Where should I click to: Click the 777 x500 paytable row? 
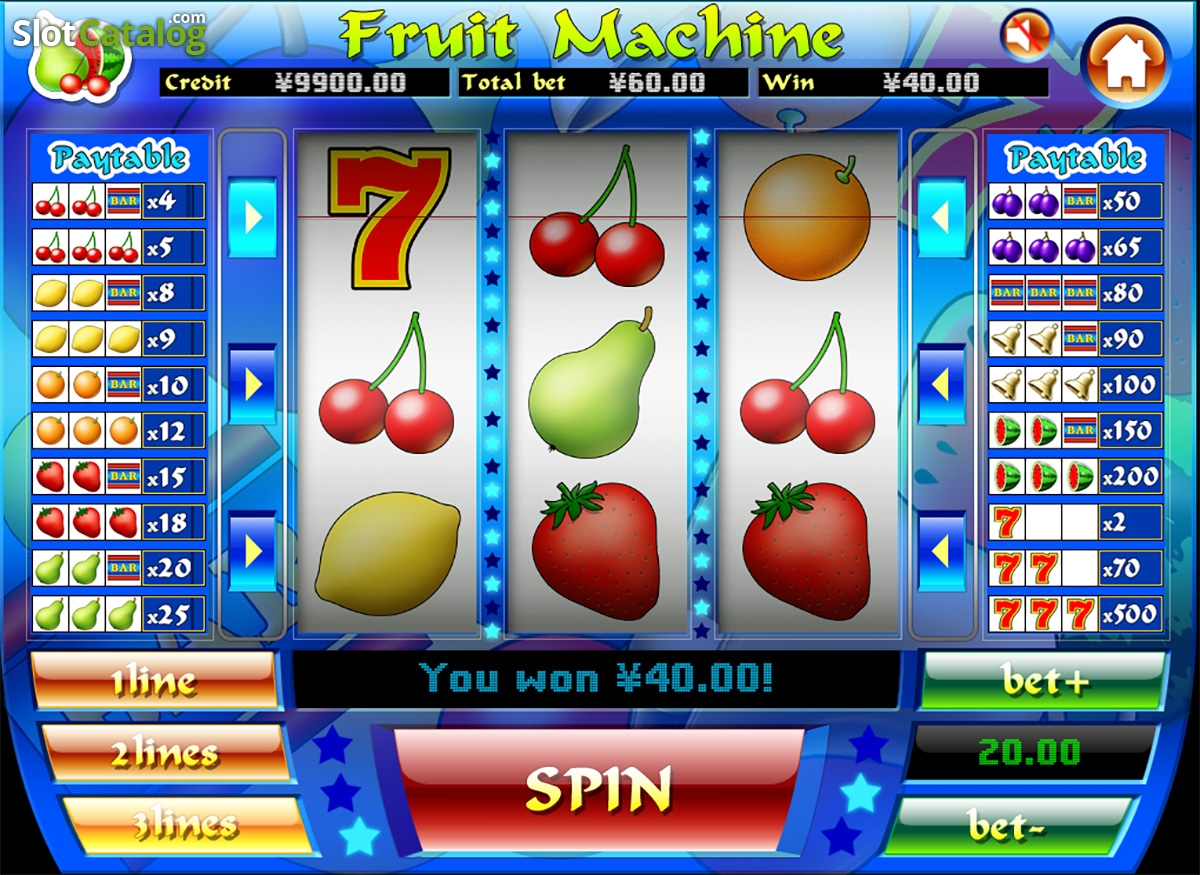(1075, 613)
